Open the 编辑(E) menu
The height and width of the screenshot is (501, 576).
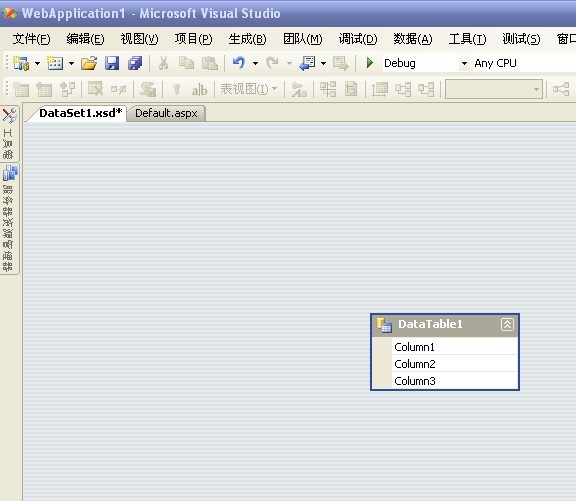[85, 39]
